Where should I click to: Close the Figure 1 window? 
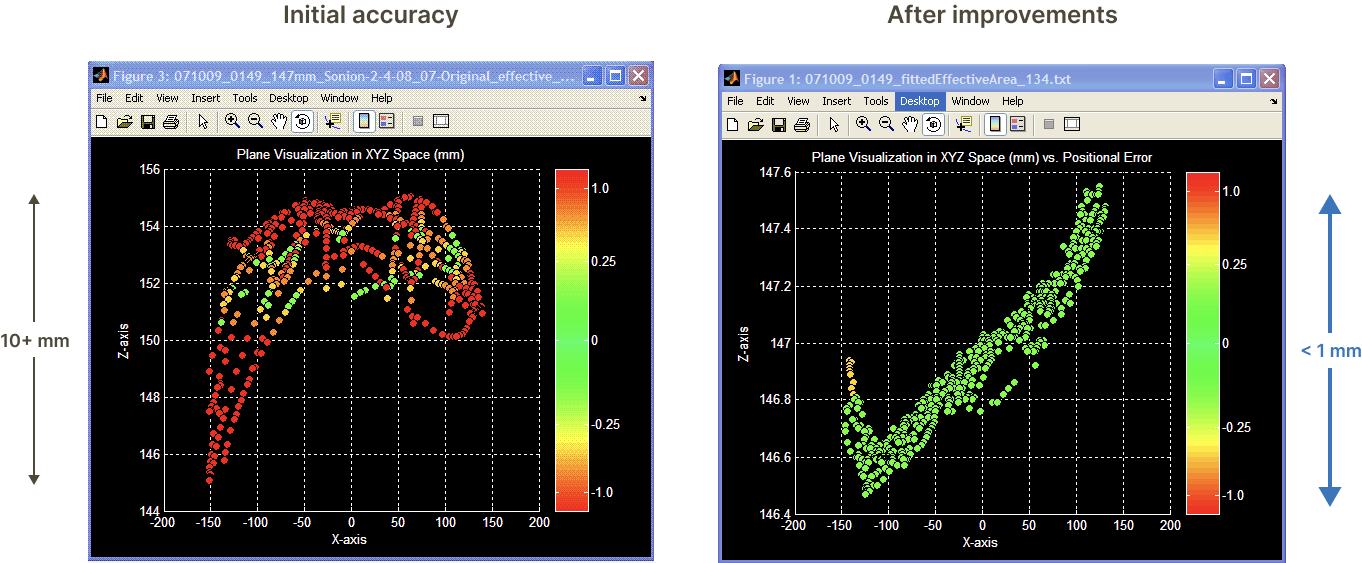click(x=1270, y=78)
